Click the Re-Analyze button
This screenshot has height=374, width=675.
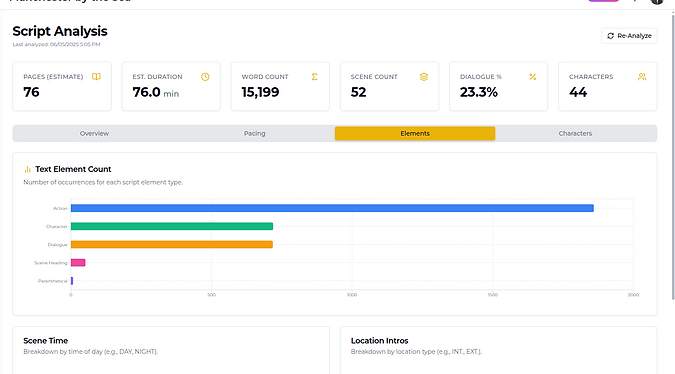point(629,36)
